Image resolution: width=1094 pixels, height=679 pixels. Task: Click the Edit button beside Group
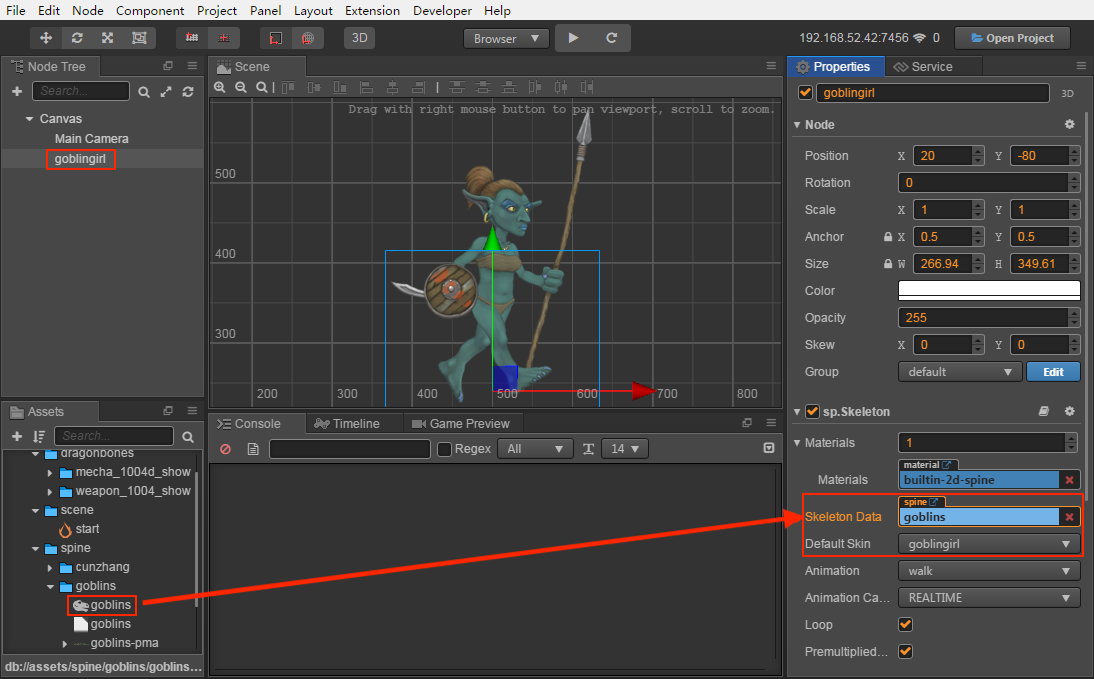click(1054, 372)
